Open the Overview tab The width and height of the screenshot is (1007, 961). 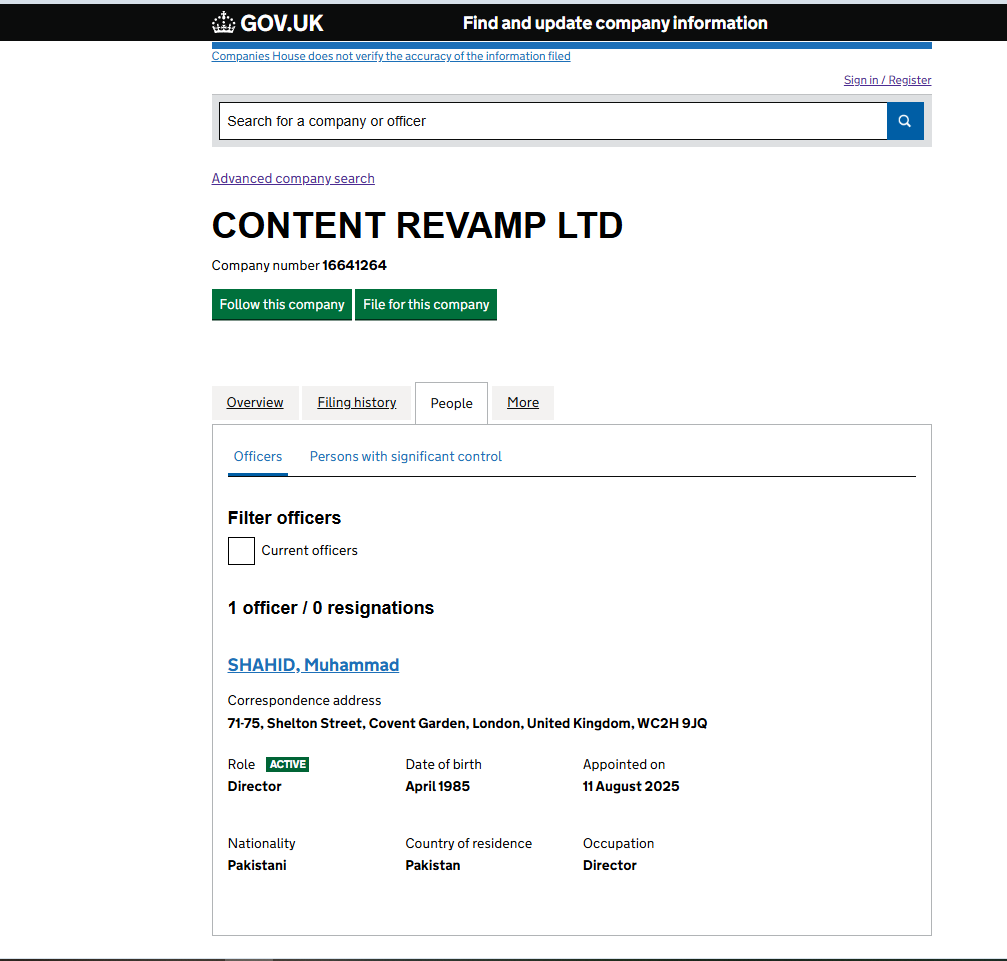255,403
